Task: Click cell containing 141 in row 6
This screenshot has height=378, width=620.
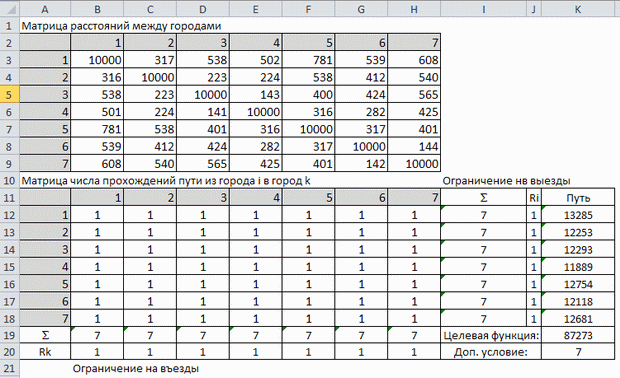Action: 203,112
